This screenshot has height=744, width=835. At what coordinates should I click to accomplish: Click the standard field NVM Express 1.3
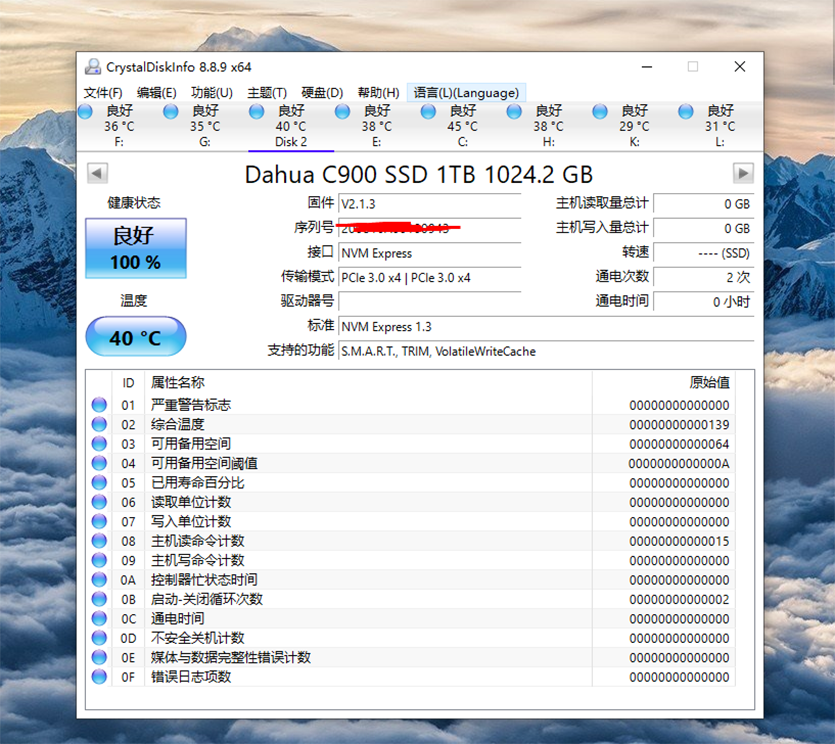[x=546, y=326]
